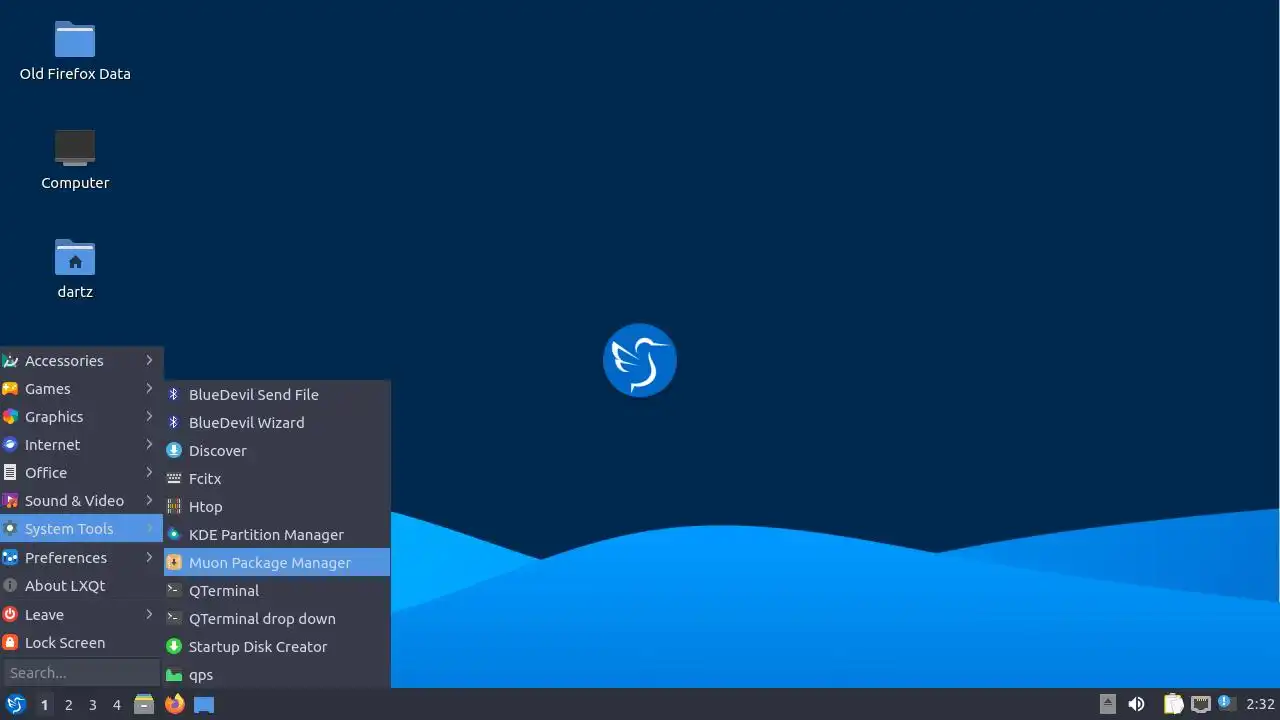The height and width of the screenshot is (720, 1280).
Task: Open Startup Disk Creator
Action: coord(277,646)
